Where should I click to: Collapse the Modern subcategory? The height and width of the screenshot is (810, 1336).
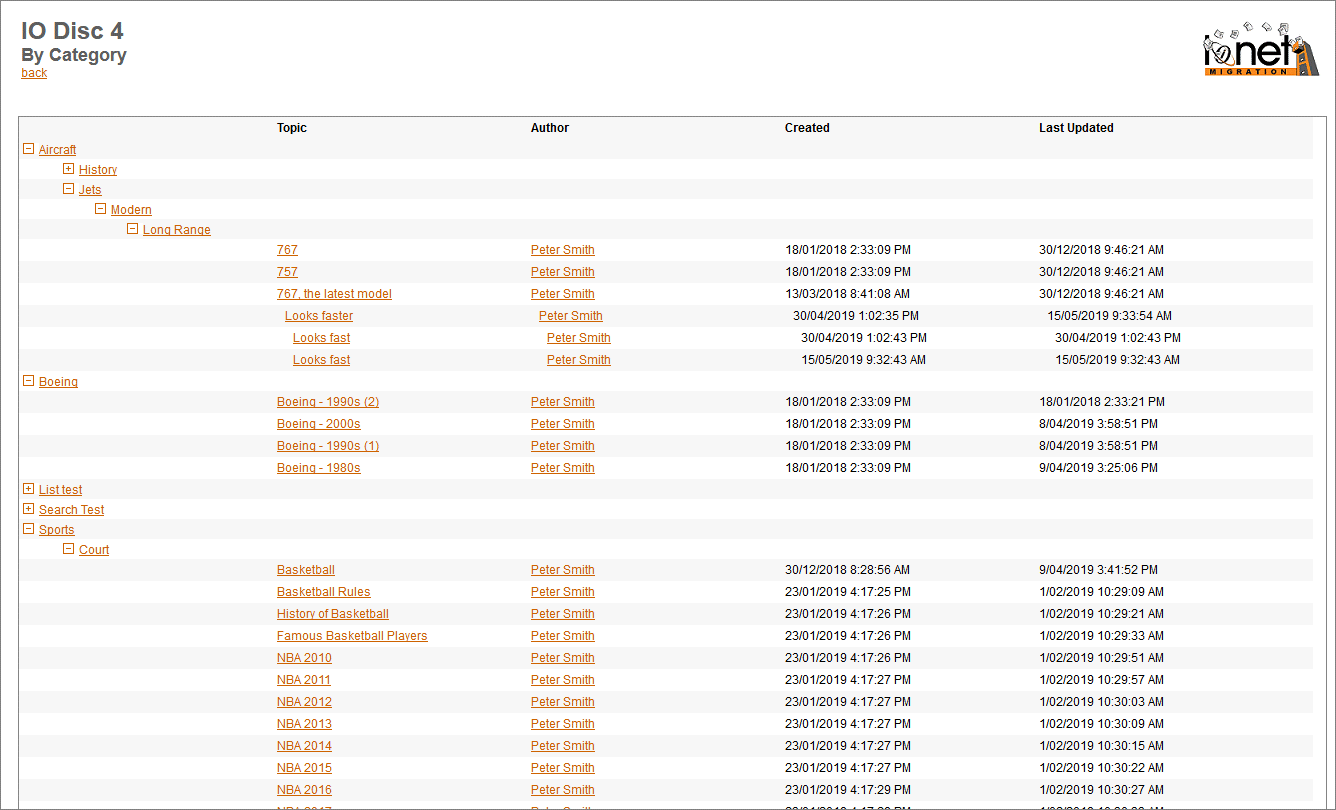tap(100, 209)
